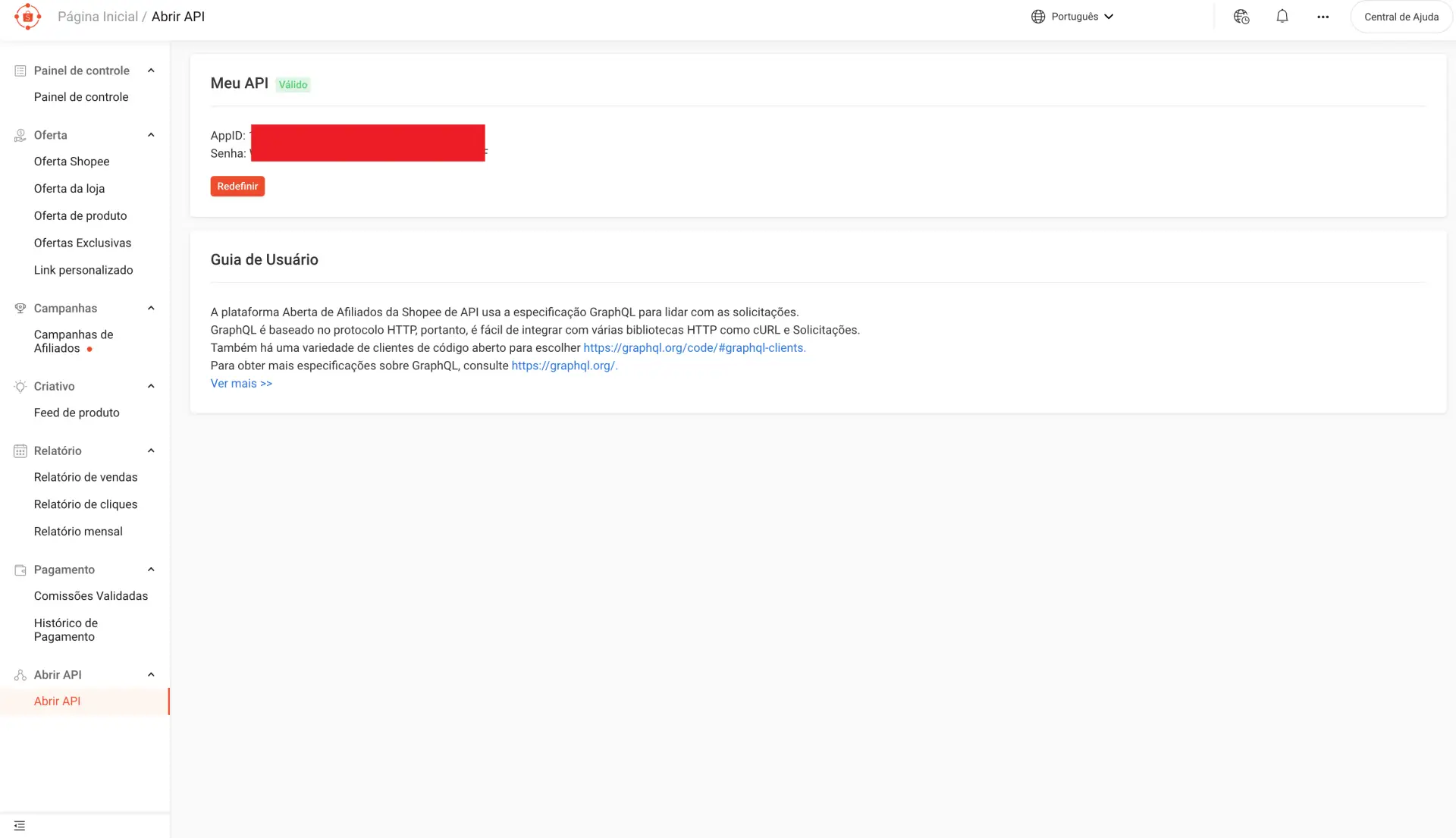Collapse the Relatório section chevron
1456x838 pixels.
(x=151, y=450)
